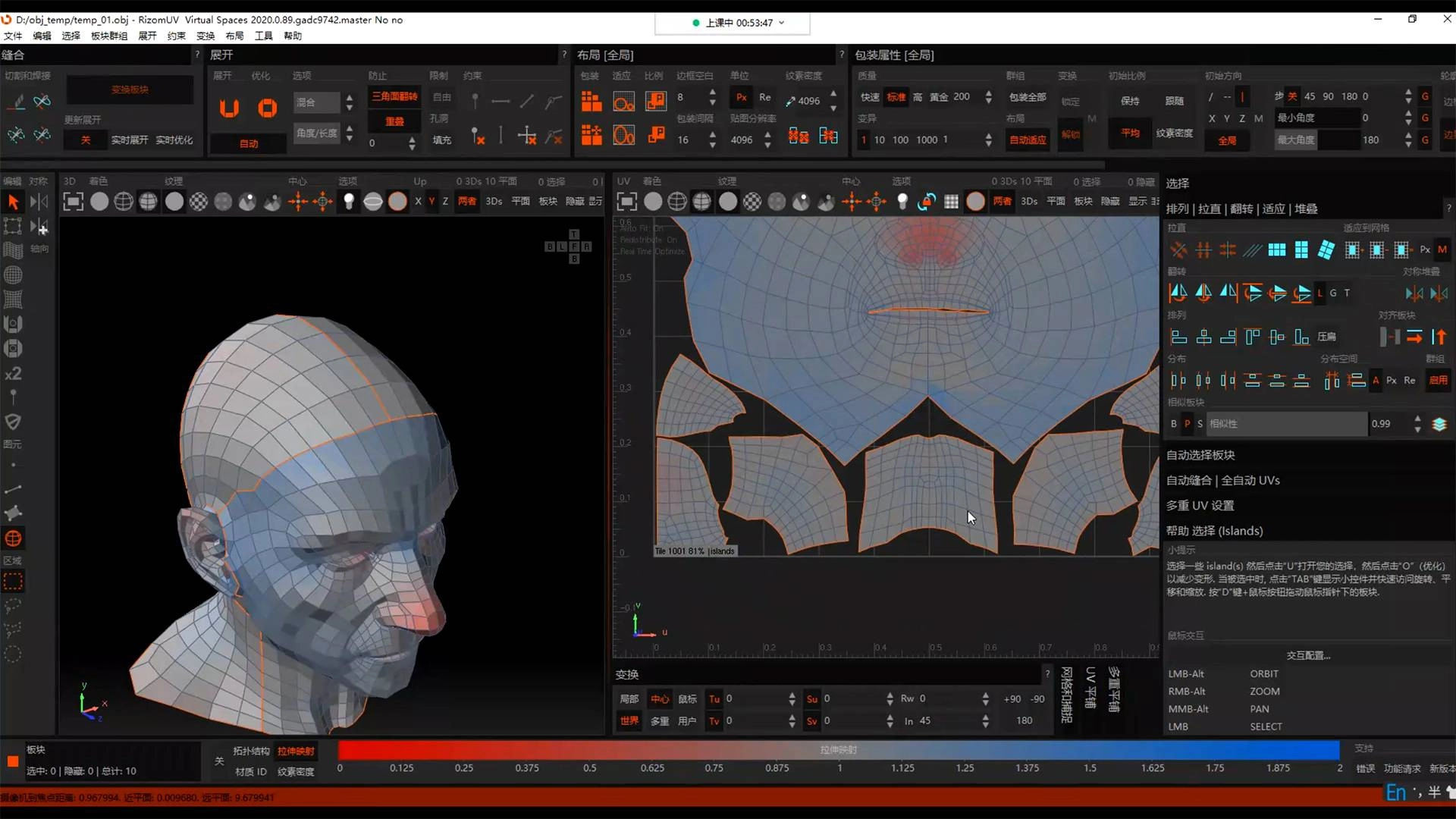This screenshot has width=1456, height=819.
Task: Open the 混合 unfold option dropdown
Action: (317, 102)
